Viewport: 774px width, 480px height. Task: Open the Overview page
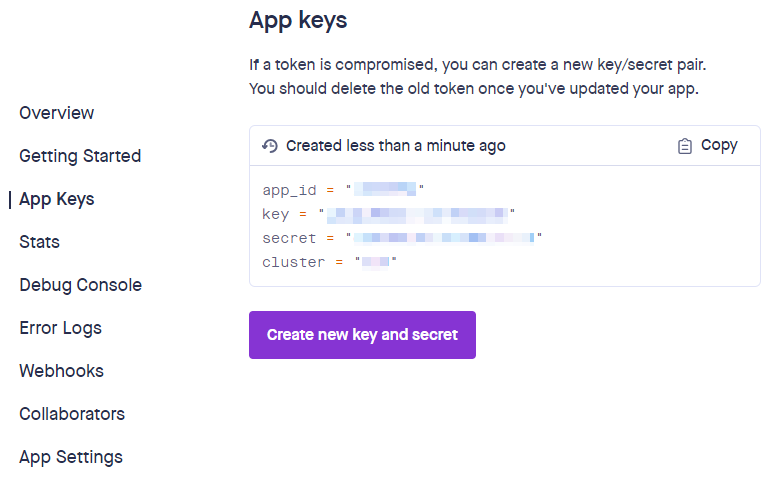coord(57,113)
